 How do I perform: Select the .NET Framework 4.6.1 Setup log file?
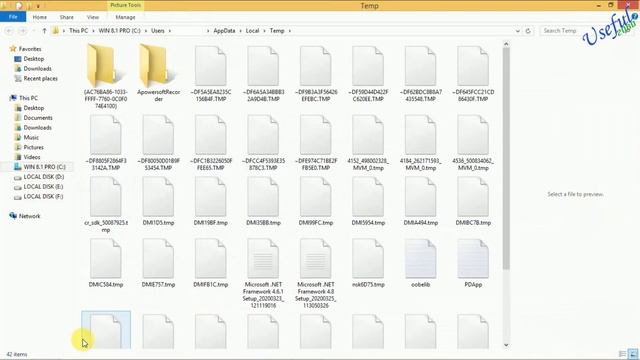(x=263, y=273)
